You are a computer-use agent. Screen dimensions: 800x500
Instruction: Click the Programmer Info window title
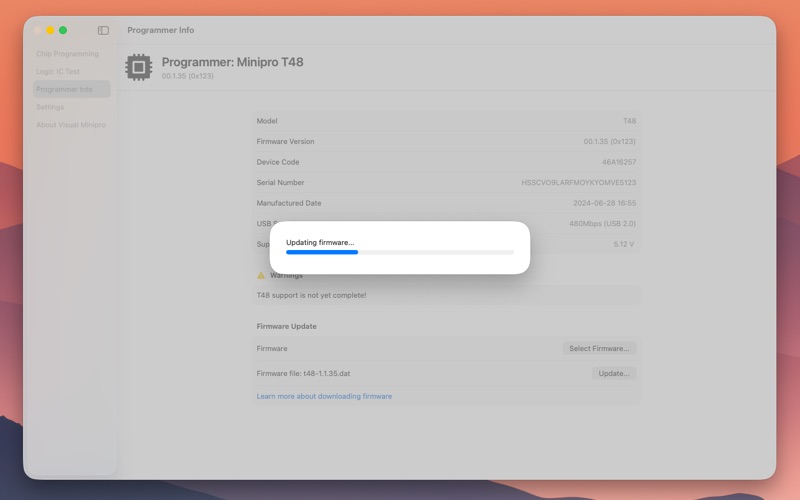click(161, 30)
